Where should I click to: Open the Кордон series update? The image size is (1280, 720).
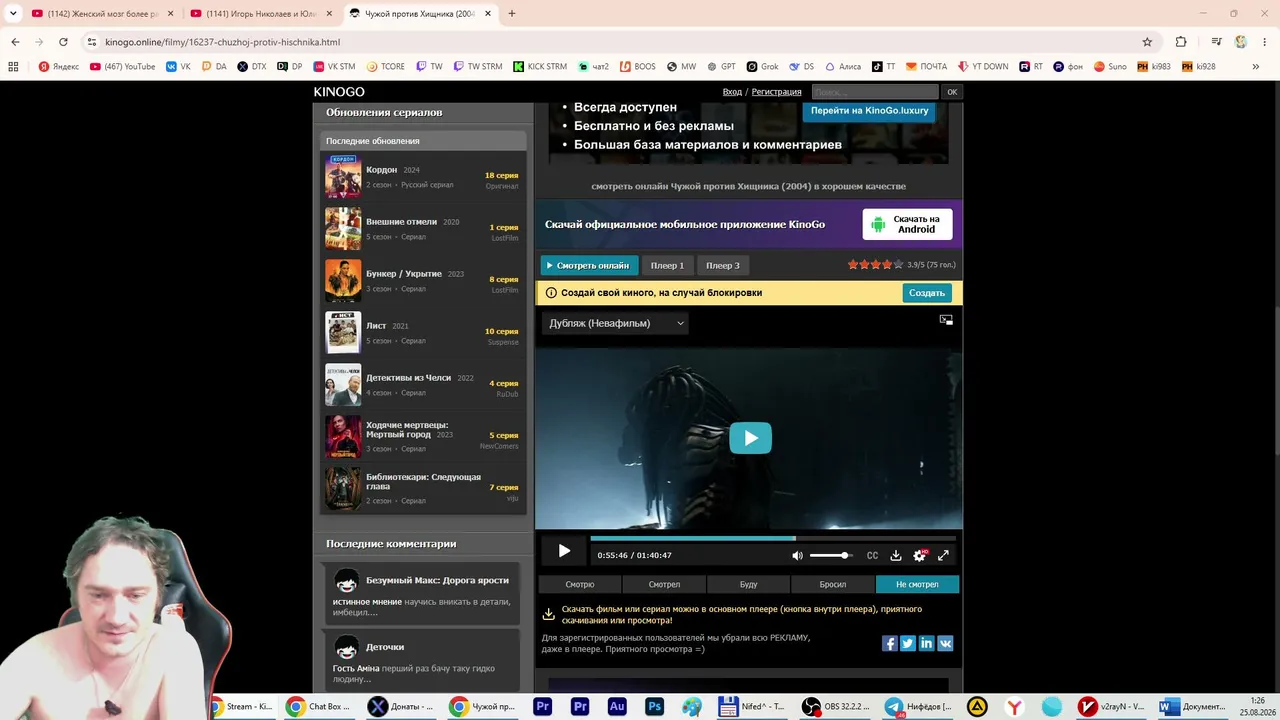coord(423,177)
